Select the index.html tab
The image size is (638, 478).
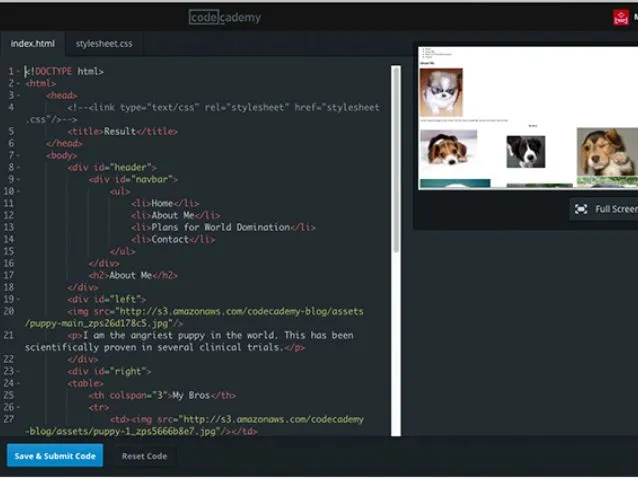33,44
